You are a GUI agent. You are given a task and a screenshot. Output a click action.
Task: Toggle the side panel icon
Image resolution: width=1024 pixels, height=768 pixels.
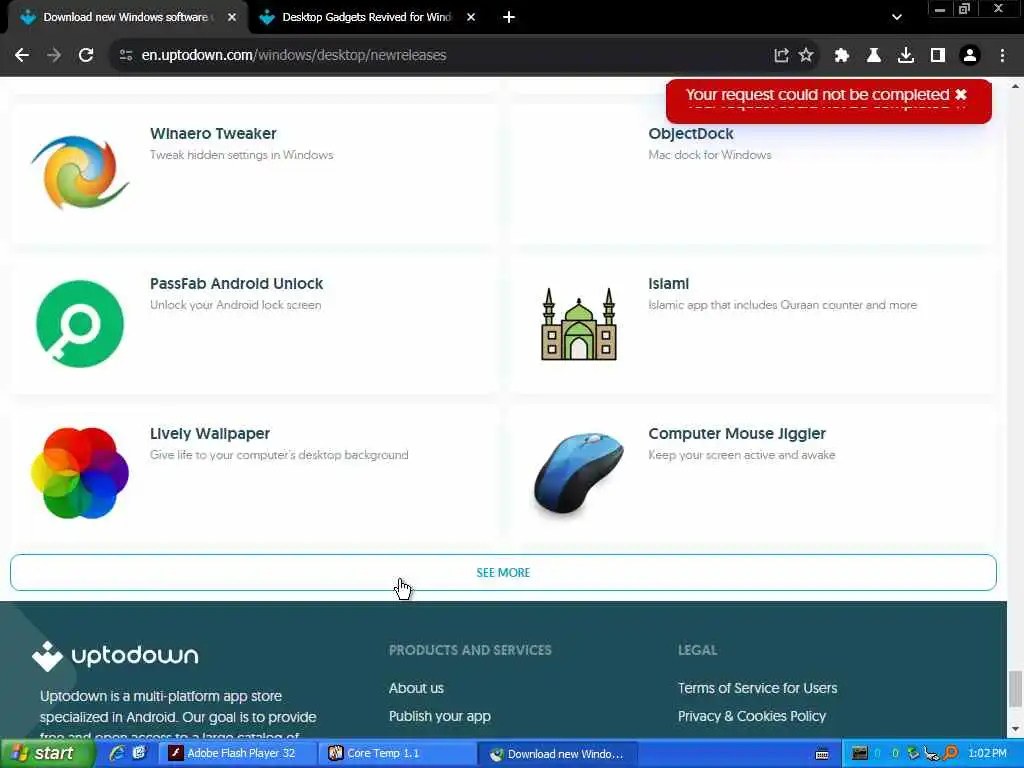[x=938, y=56]
